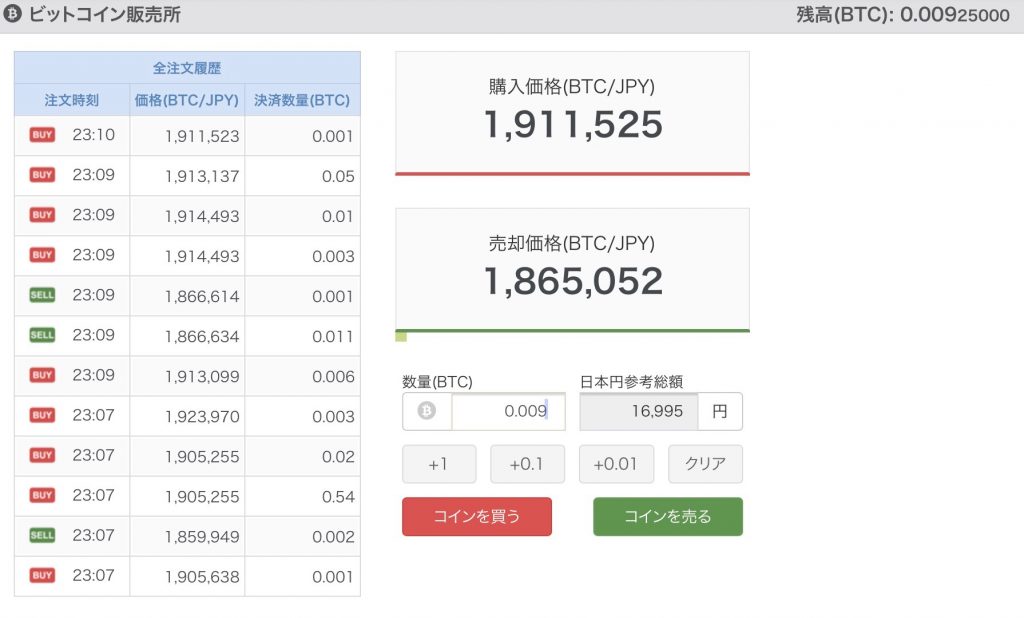Image resolution: width=1024 pixels, height=618 pixels.
Task: Click the 円 currency unit label
Action: tap(720, 412)
